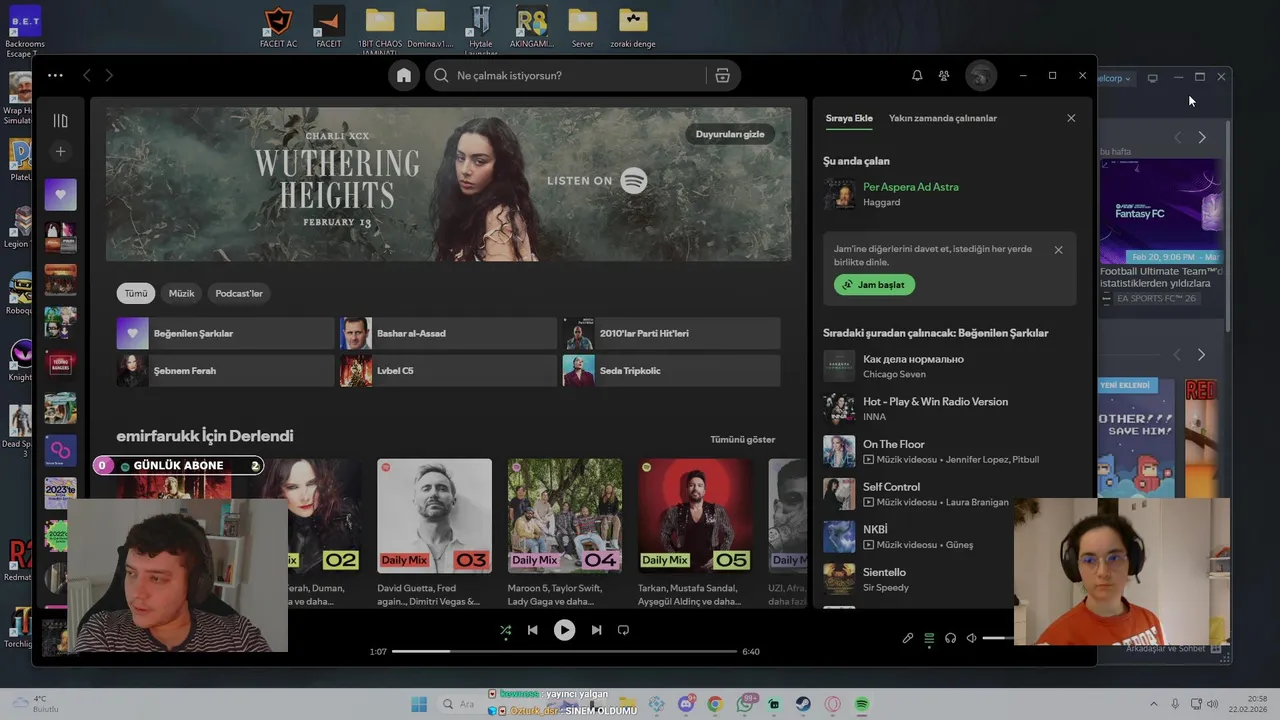
Task: Skip to the next track
Action: pos(596,630)
